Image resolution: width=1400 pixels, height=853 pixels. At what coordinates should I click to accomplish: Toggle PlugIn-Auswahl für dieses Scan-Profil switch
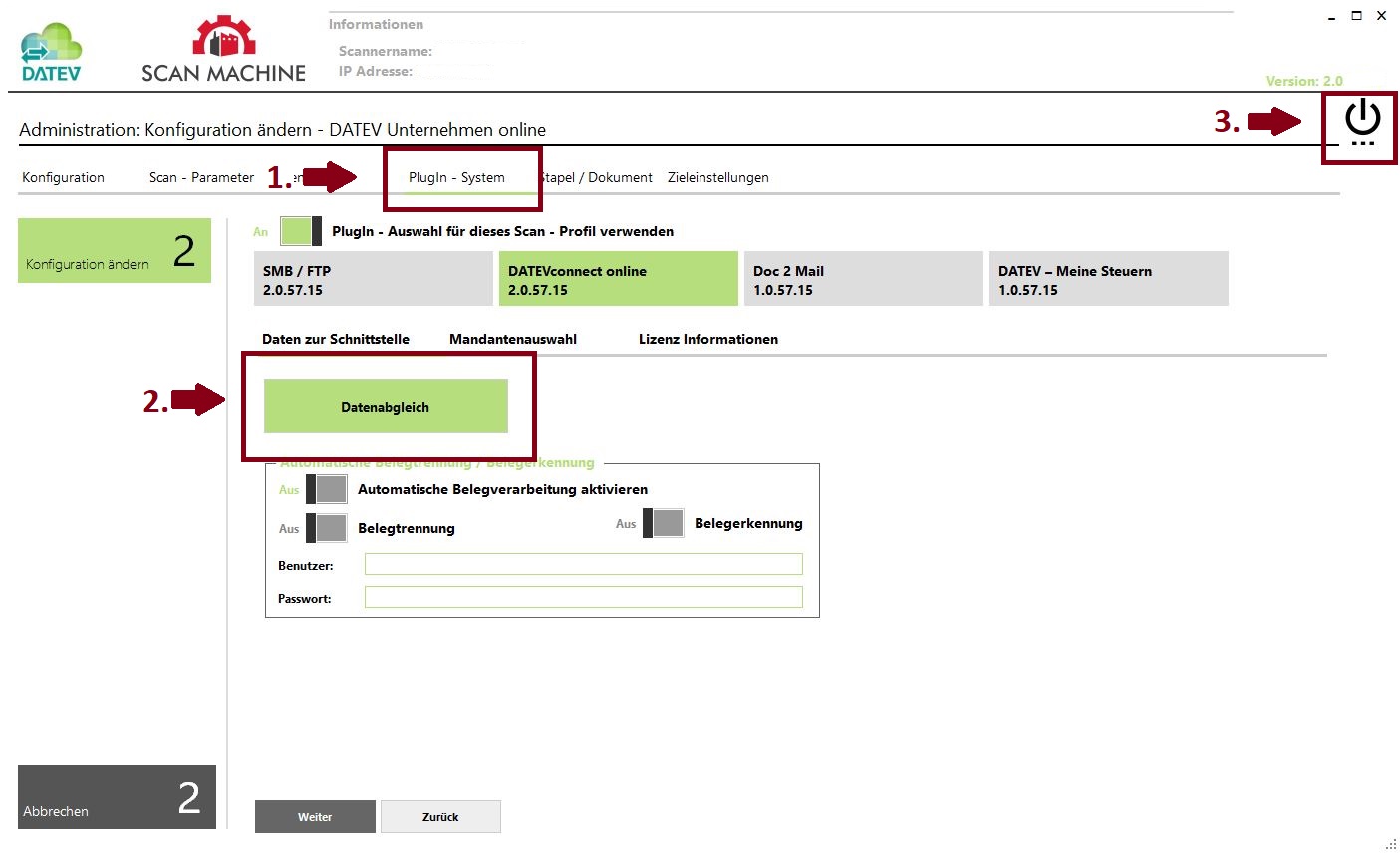click(x=301, y=231)
